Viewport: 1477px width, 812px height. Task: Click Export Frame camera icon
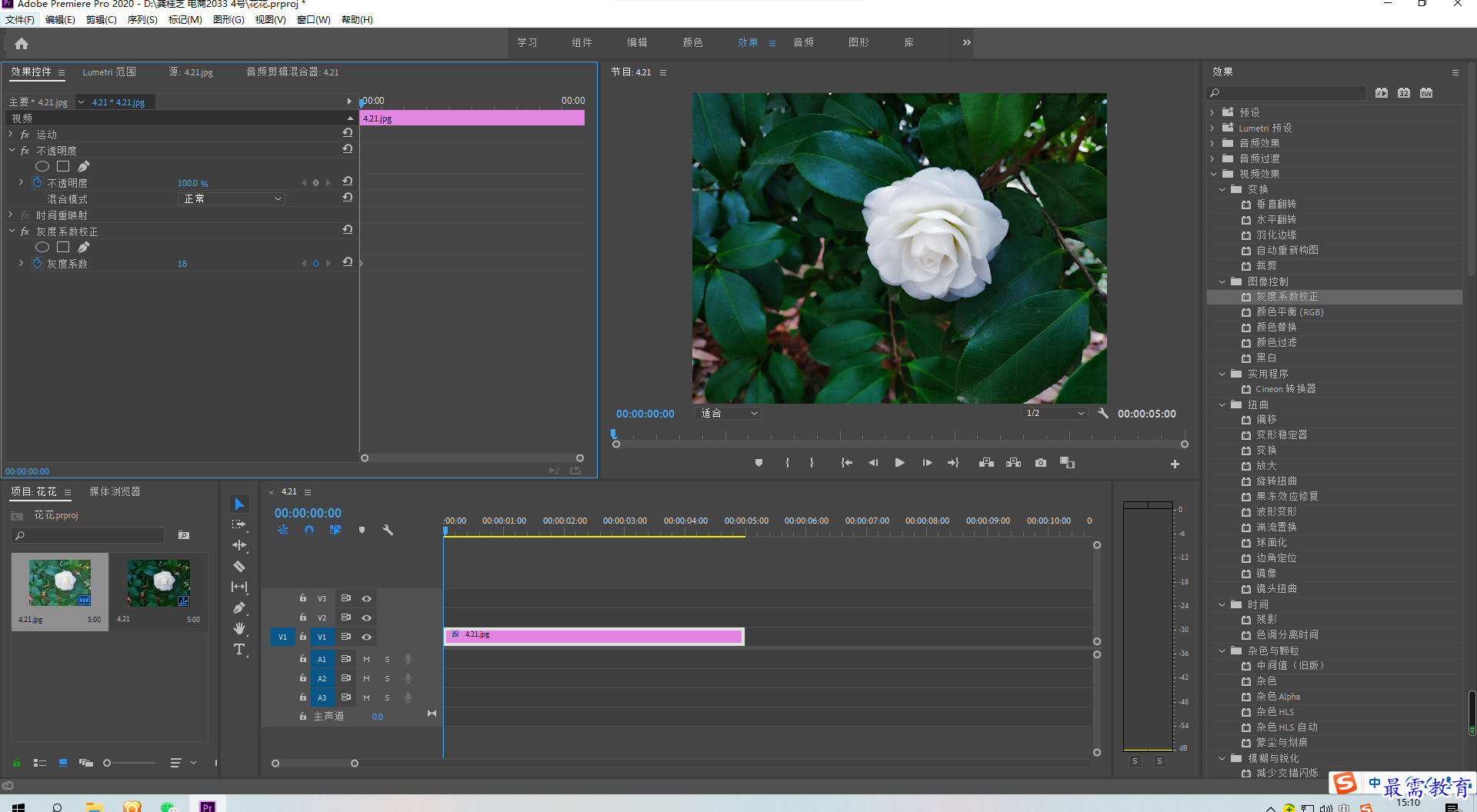point(1041,463)
